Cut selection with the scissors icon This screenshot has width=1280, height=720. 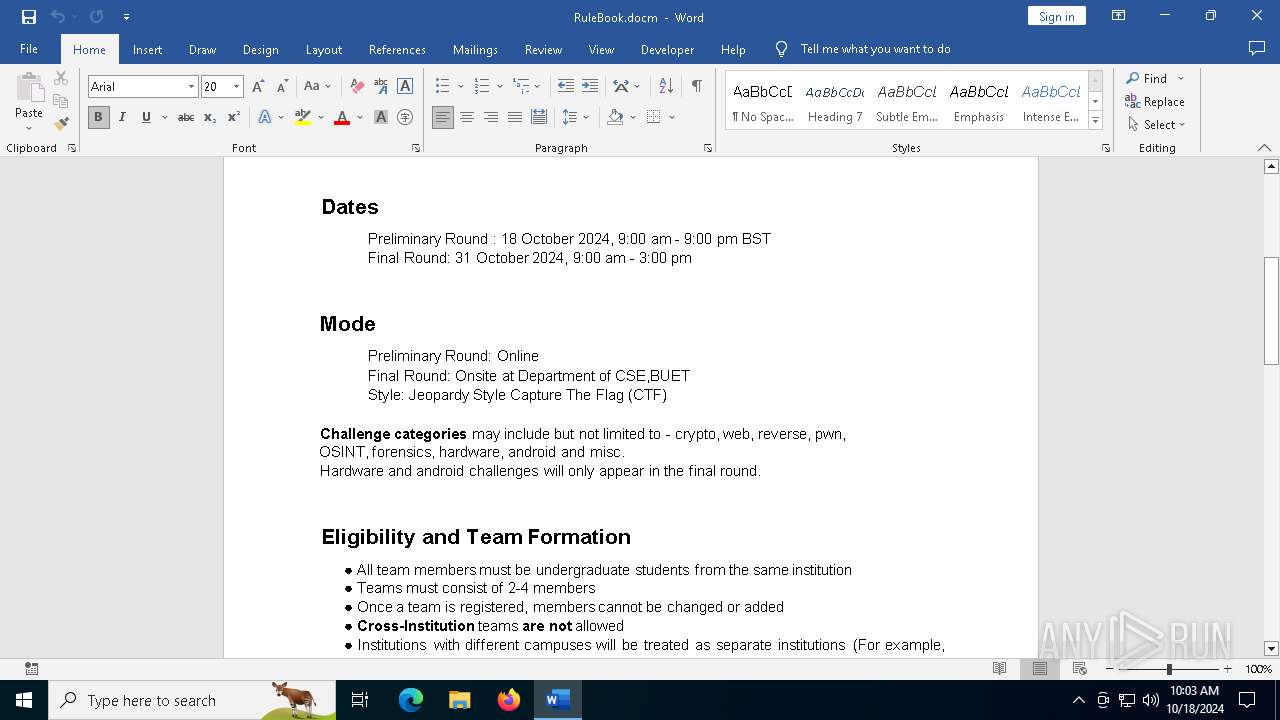[x=61, y=78]
